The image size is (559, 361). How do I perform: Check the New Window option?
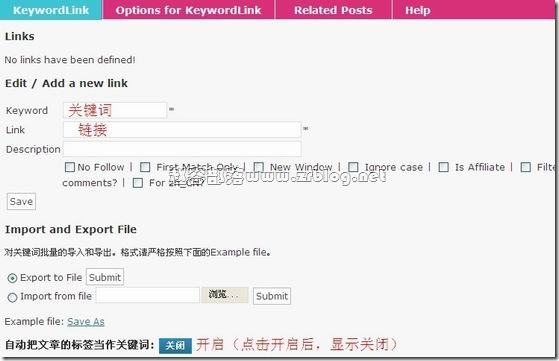click(x=258, y=167)
